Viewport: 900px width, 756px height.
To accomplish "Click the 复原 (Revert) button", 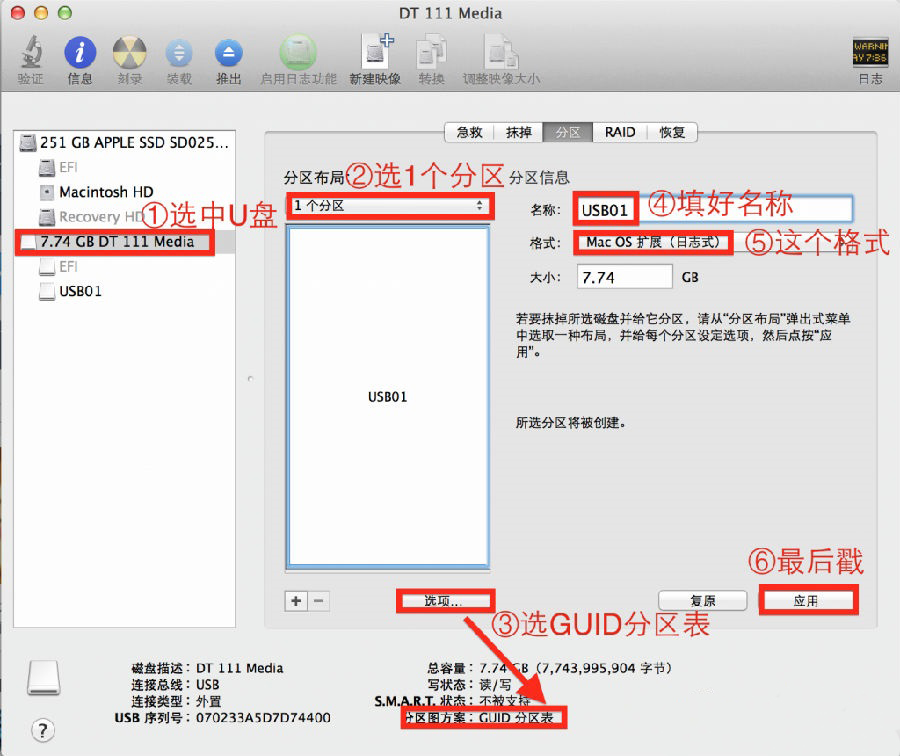I will tap(703, 600).
